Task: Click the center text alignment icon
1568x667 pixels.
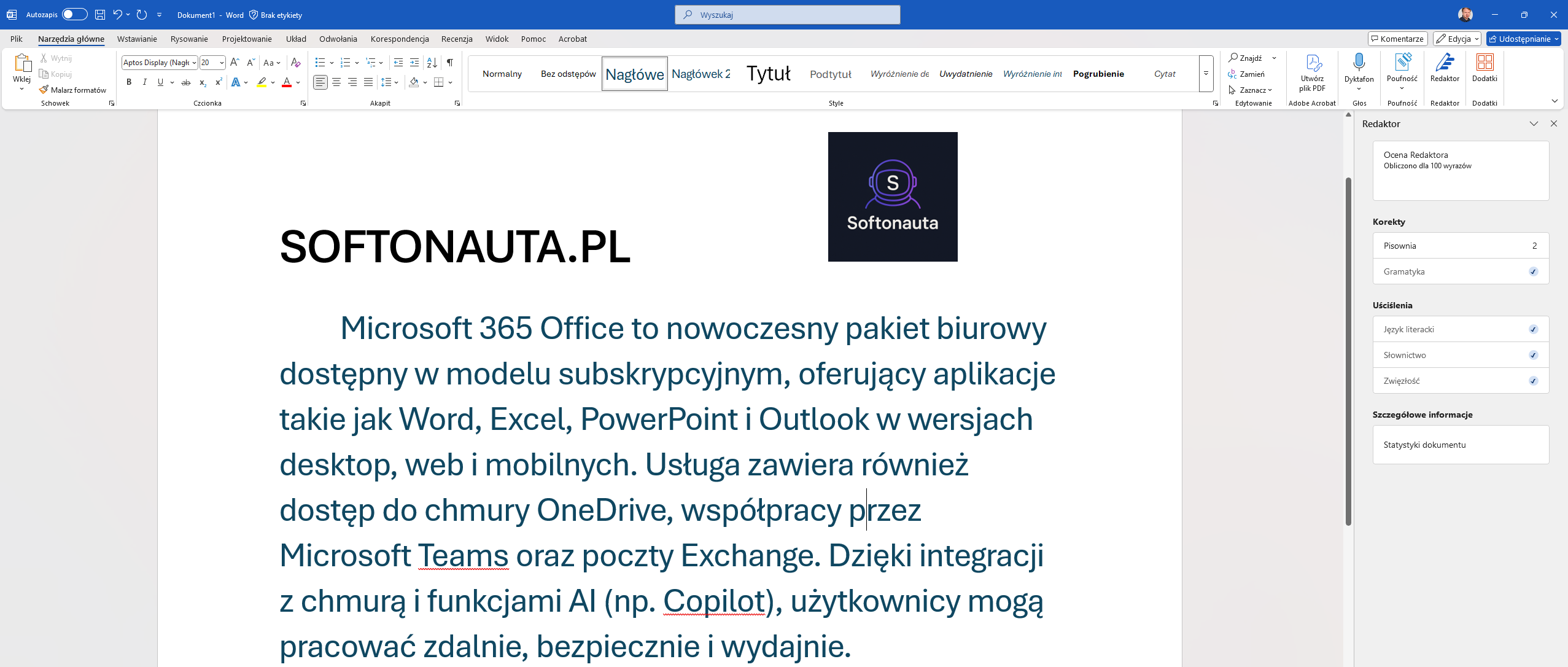Action: point(336,82)
